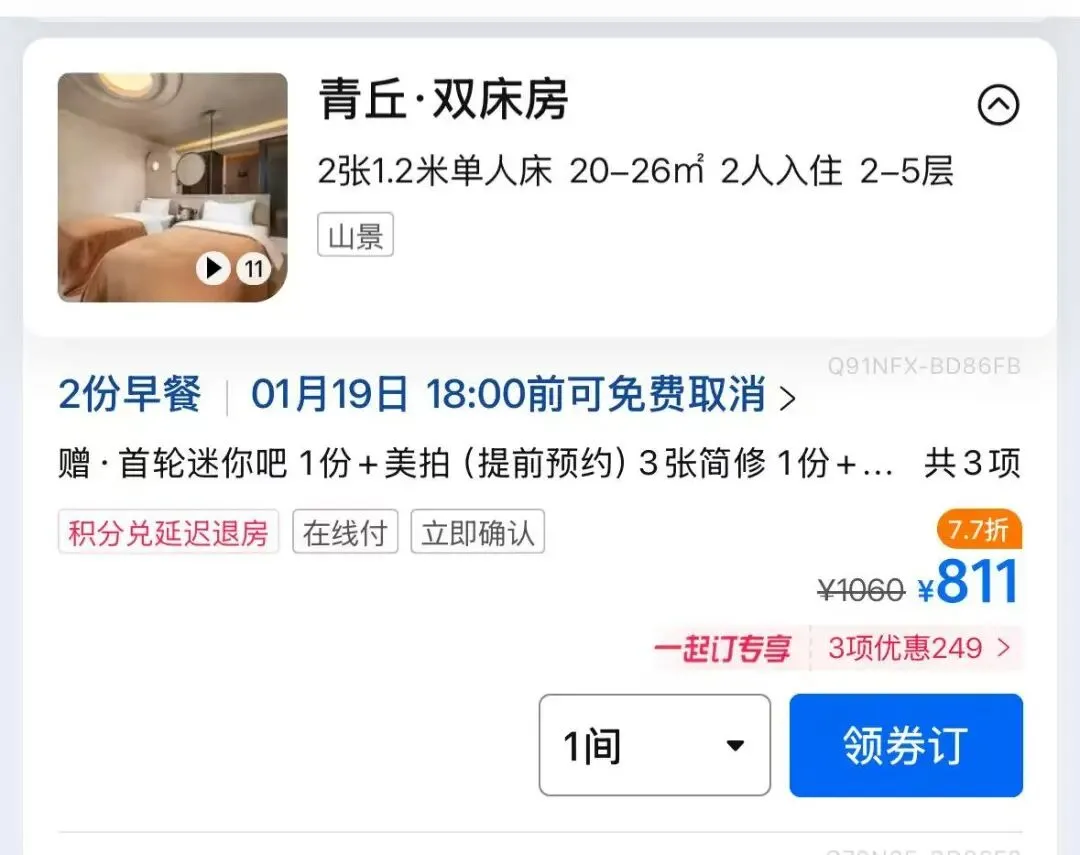Expand the 3项优惠249 discount details
This screenshot has height=855, width=1080.
919,648
